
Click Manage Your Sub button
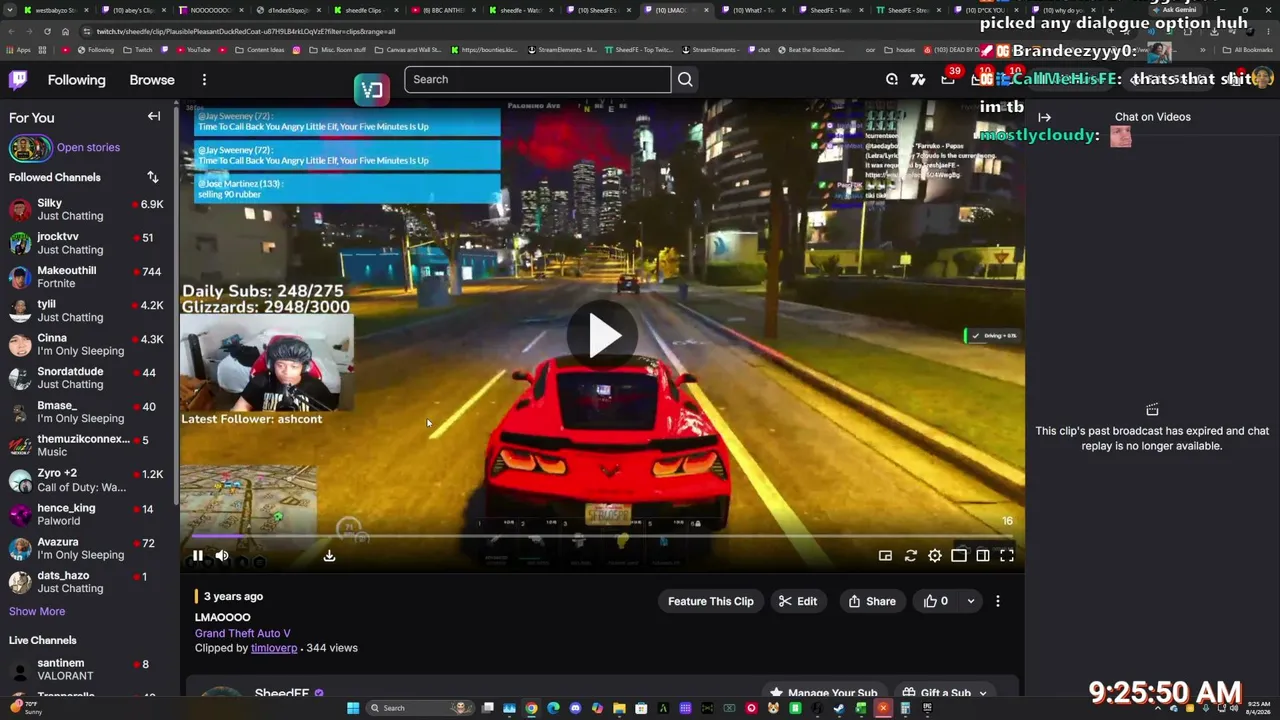(823, 692)
